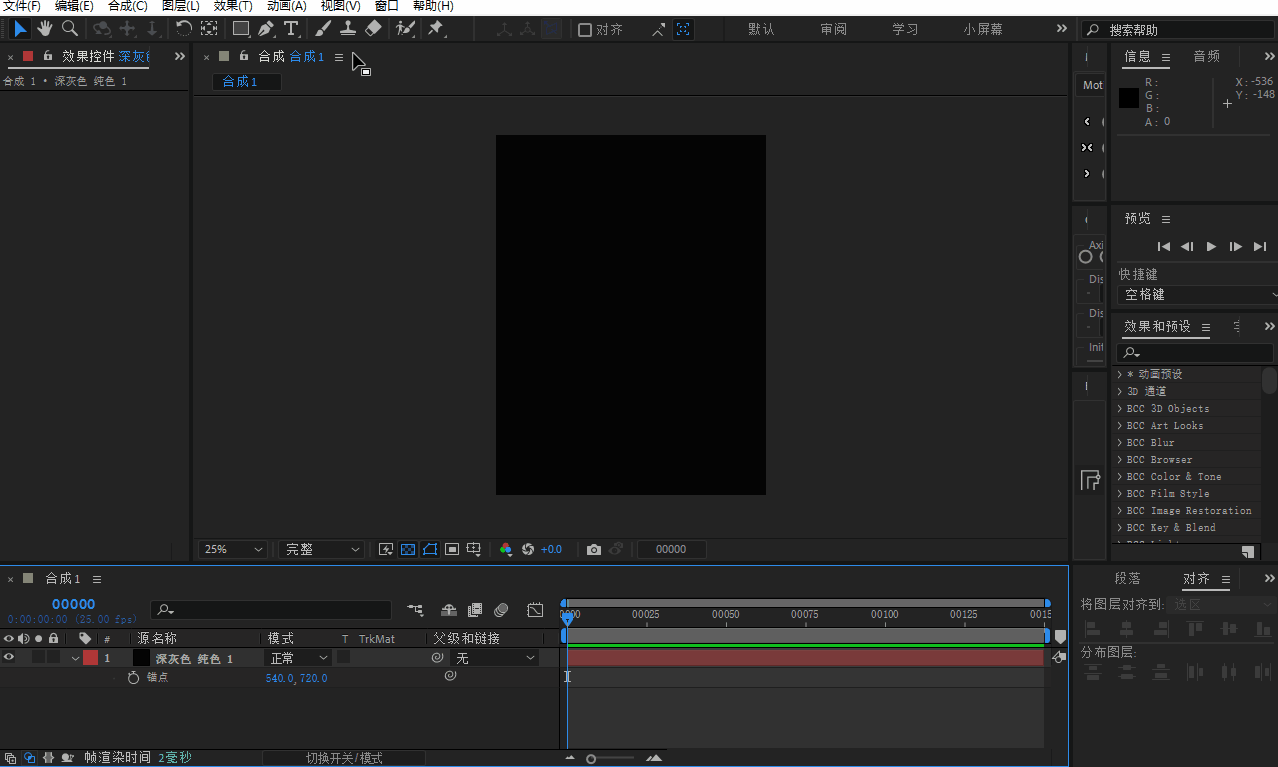Screen dimensions: 1278x767
Task: Click the 切换开关/模式 button
Action: point(343,758)
